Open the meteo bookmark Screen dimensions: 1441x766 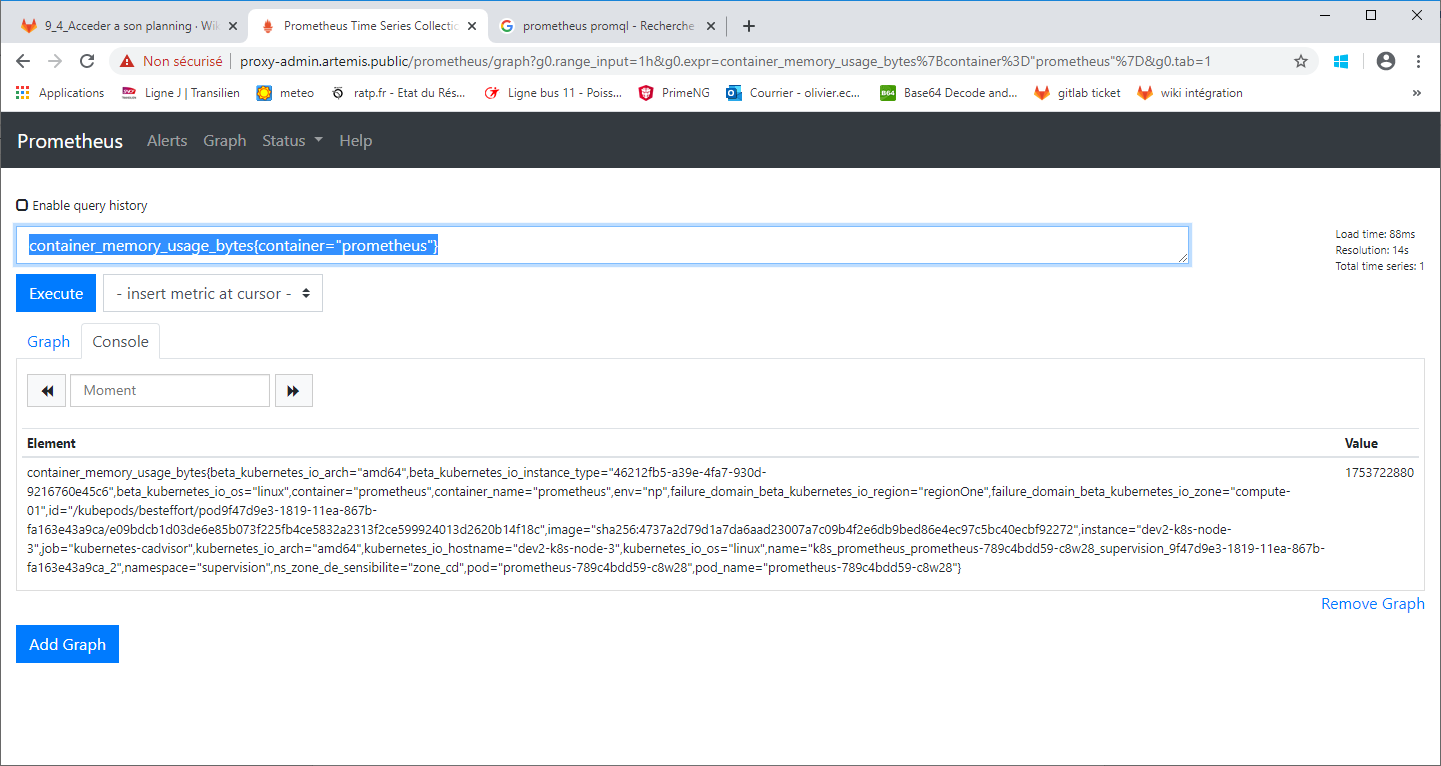[x=284, y=92]
